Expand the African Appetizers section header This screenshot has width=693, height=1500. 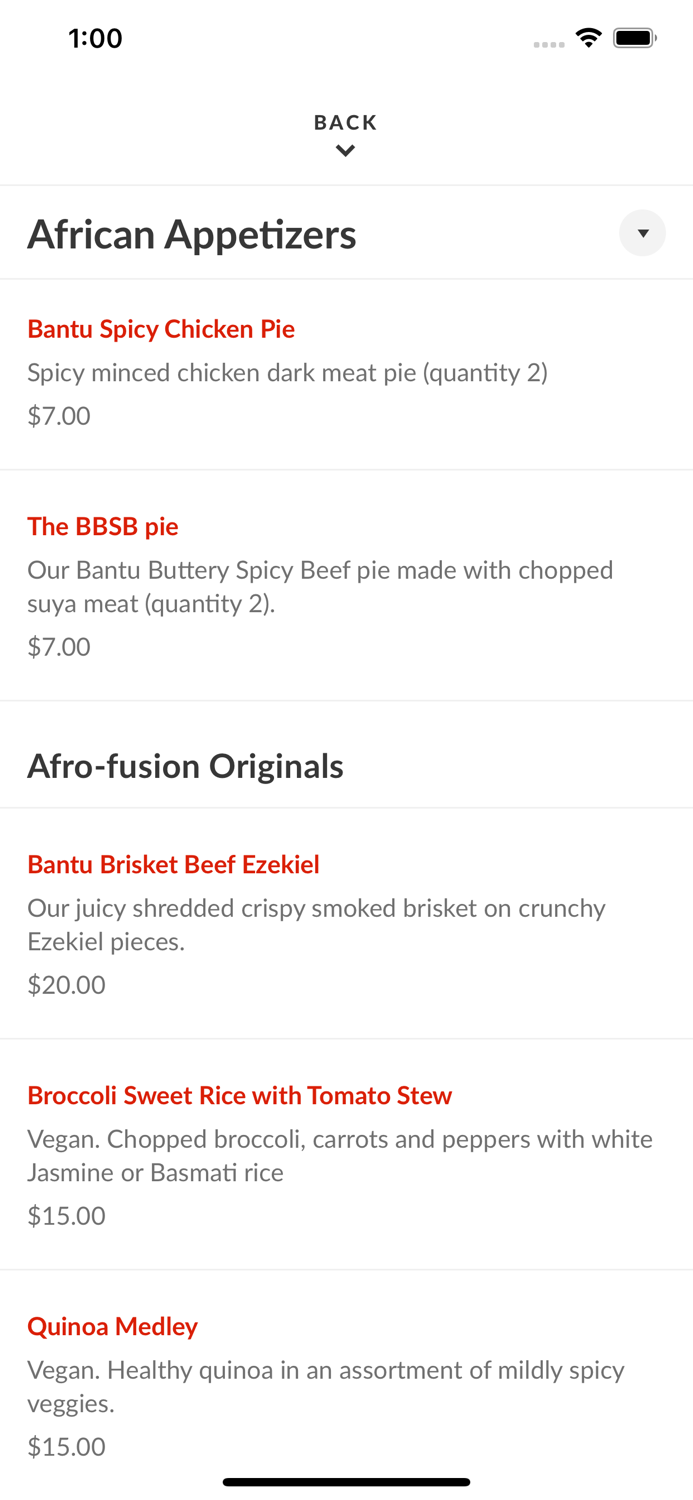(x=346, y=233)
